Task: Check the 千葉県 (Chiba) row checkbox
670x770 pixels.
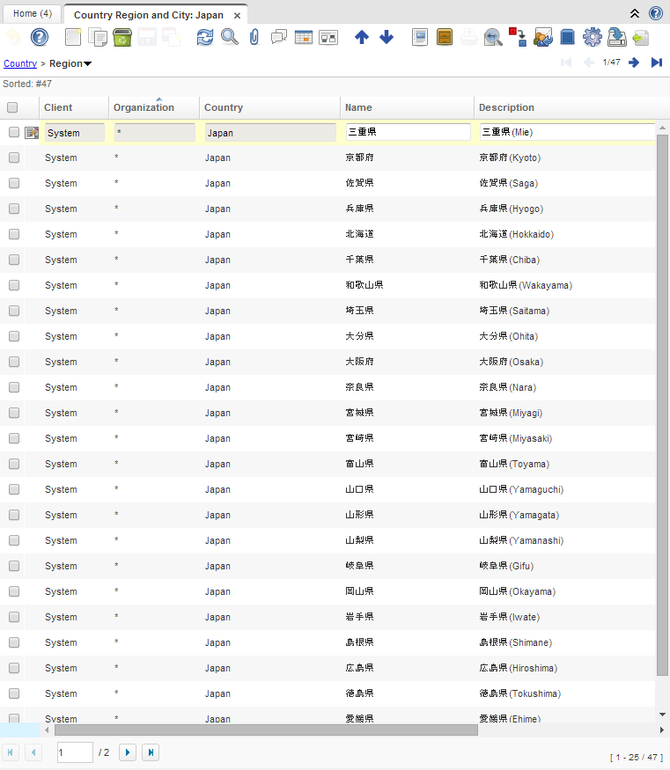Action: tap(14, 260)
